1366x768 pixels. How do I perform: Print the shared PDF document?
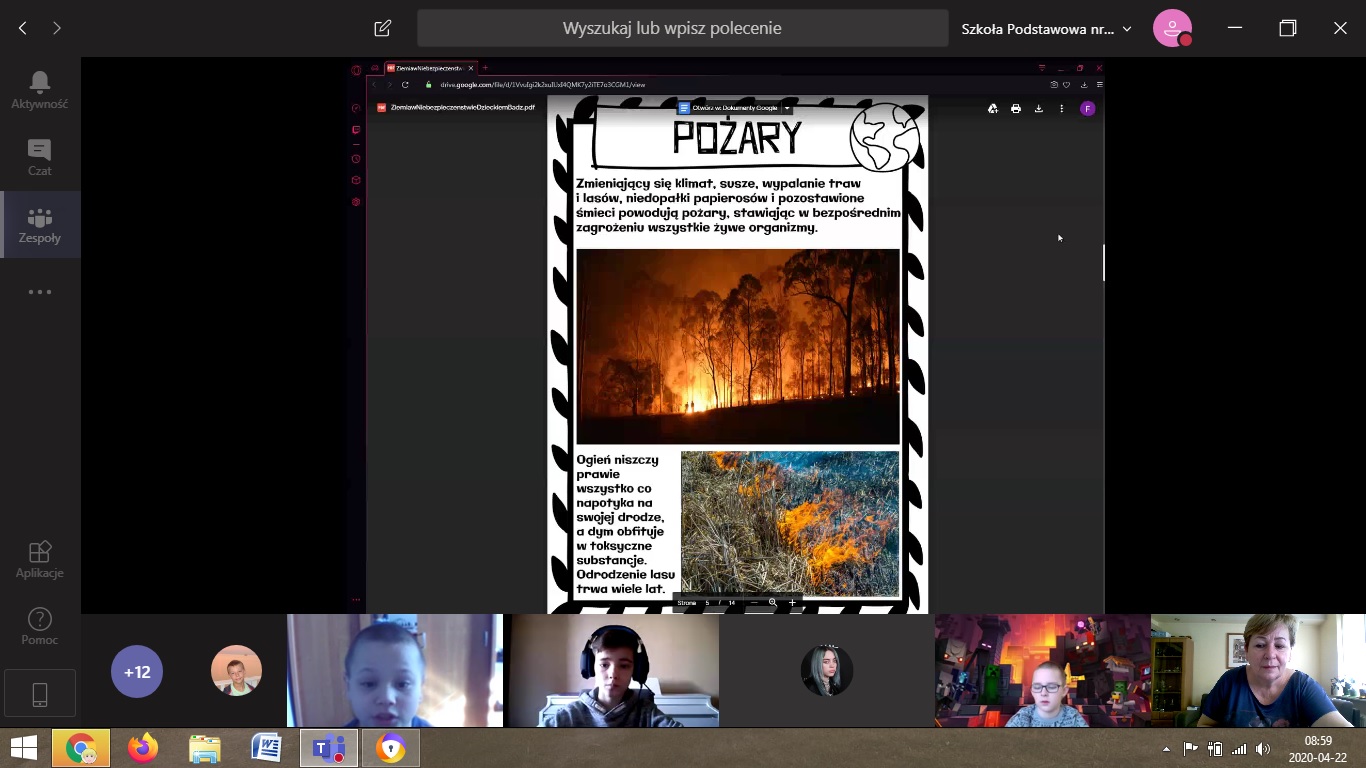[x=1016, y=108]
